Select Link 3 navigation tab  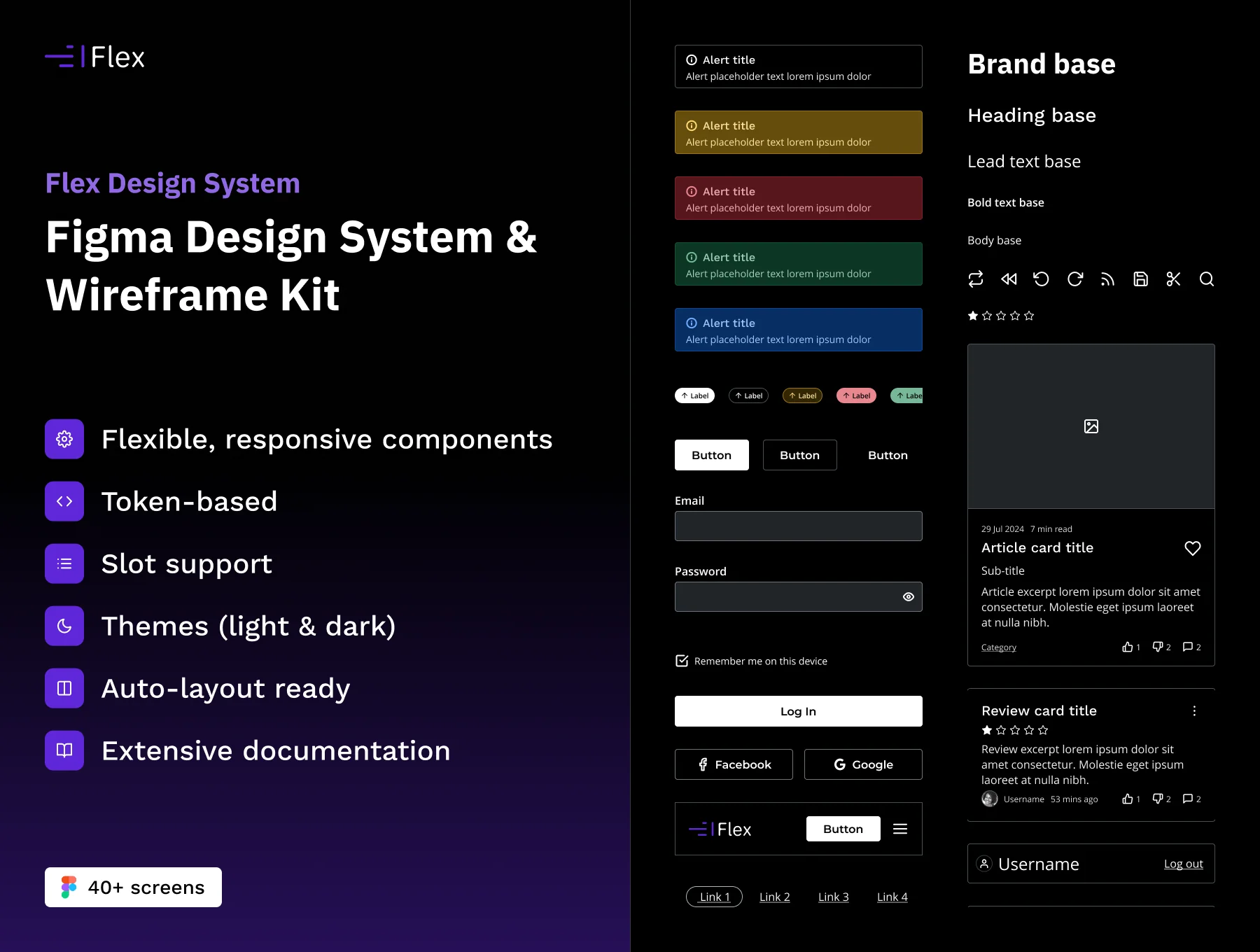pos(834,897)
